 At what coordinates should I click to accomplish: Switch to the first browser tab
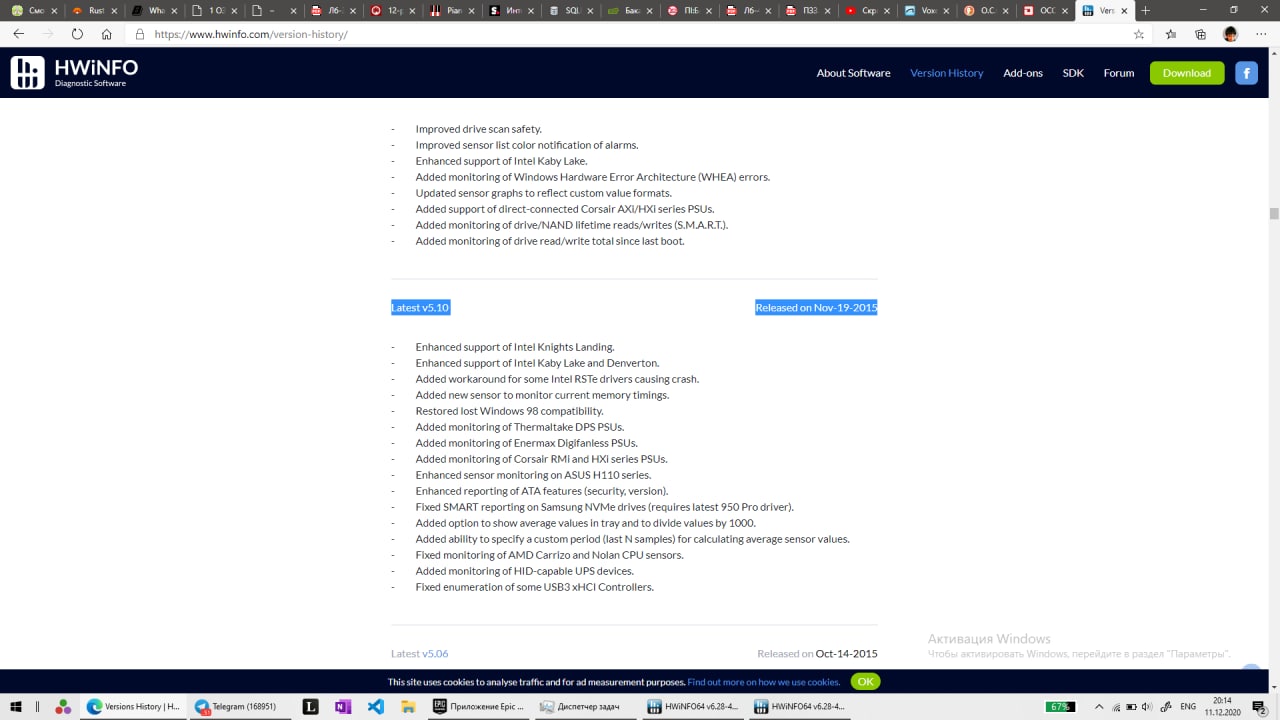click(35, 11)
